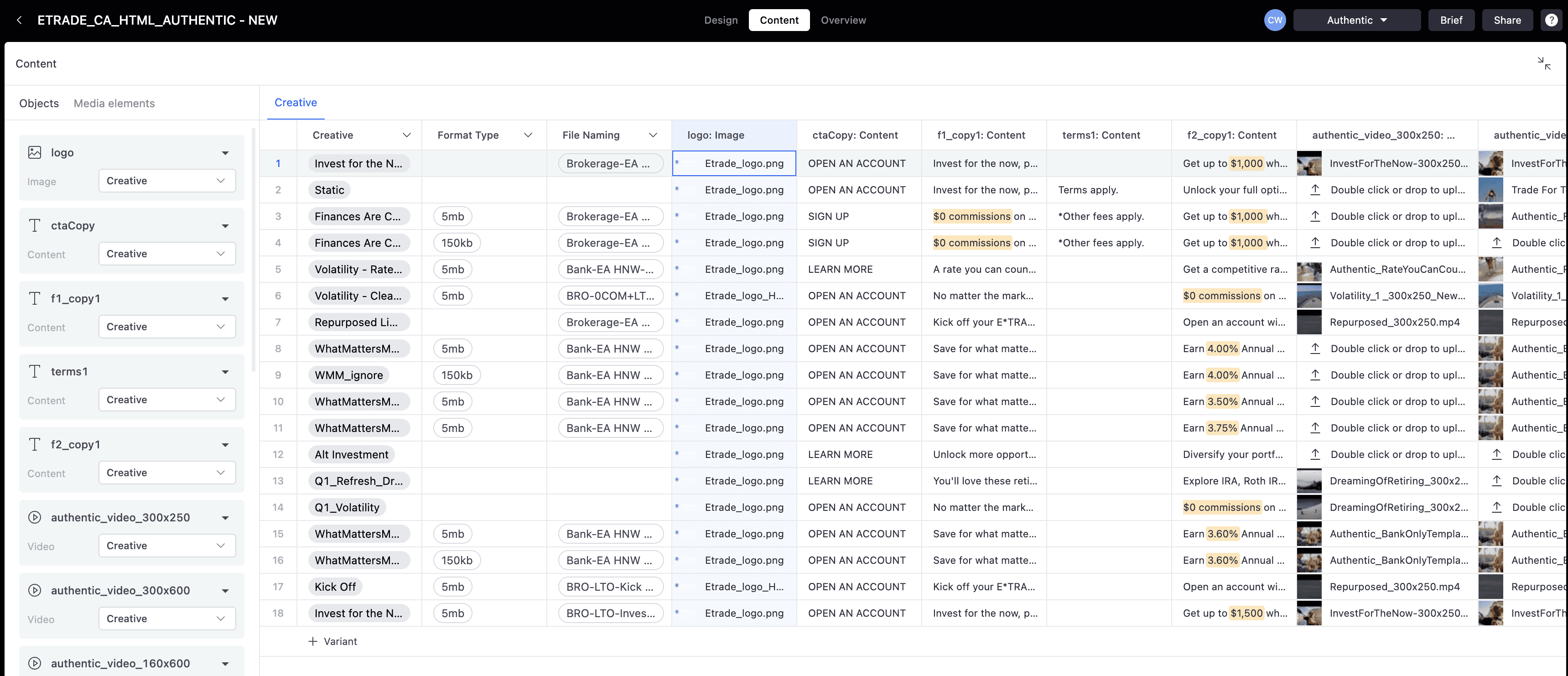Open the help question mark icon
The height and width of the screenshot is (676, 1568).
[1551, 20]
